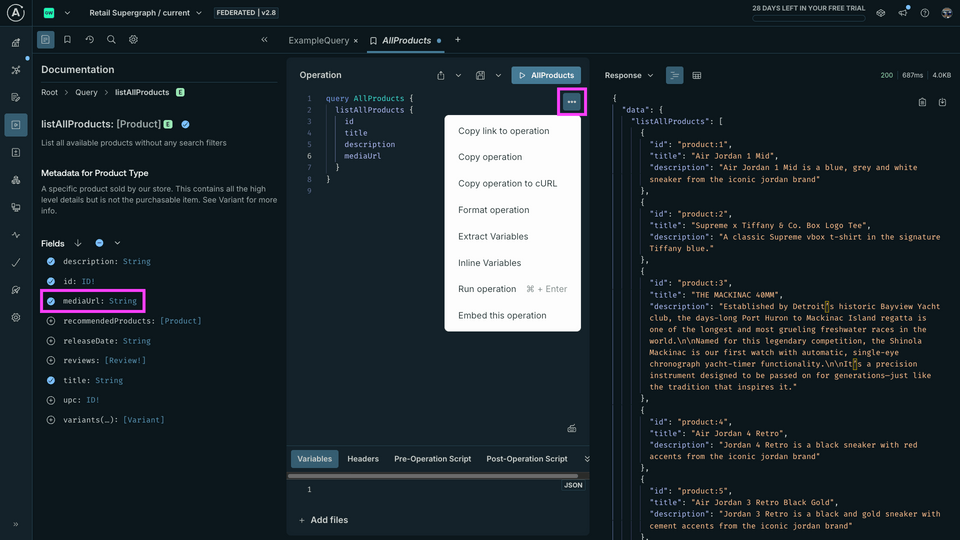Screen dimensions: 960x540
Task: Switch to ExampleQuery tab
Action: (x=318, y=40)
